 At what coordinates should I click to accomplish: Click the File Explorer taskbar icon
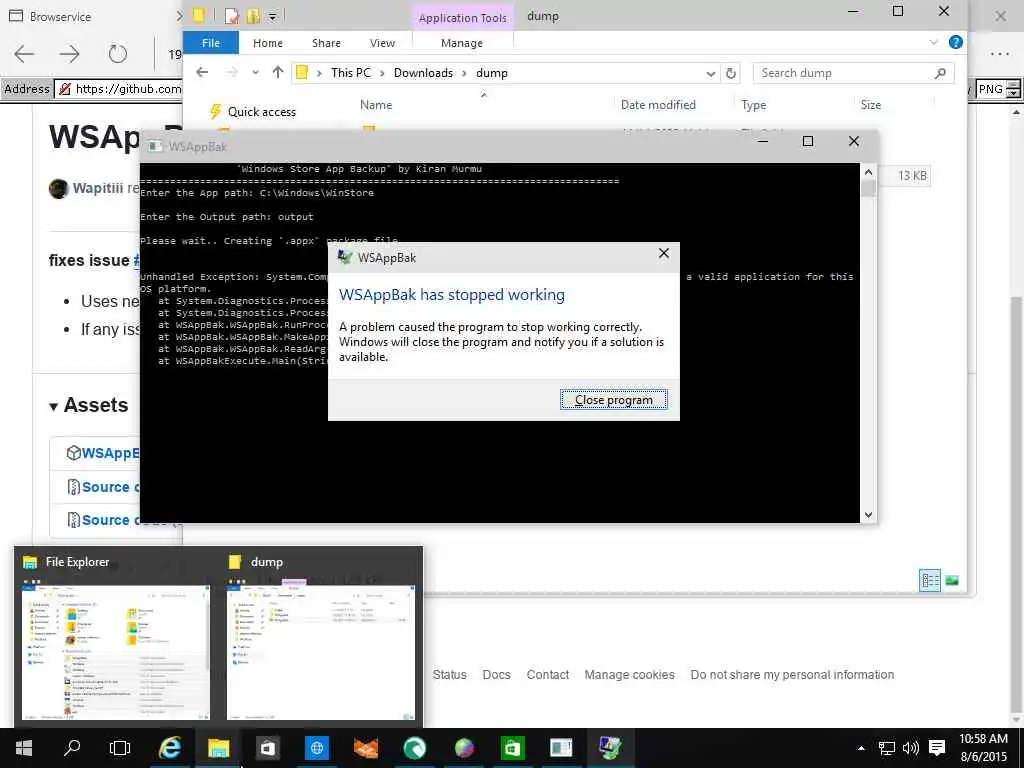click(218, 748)
